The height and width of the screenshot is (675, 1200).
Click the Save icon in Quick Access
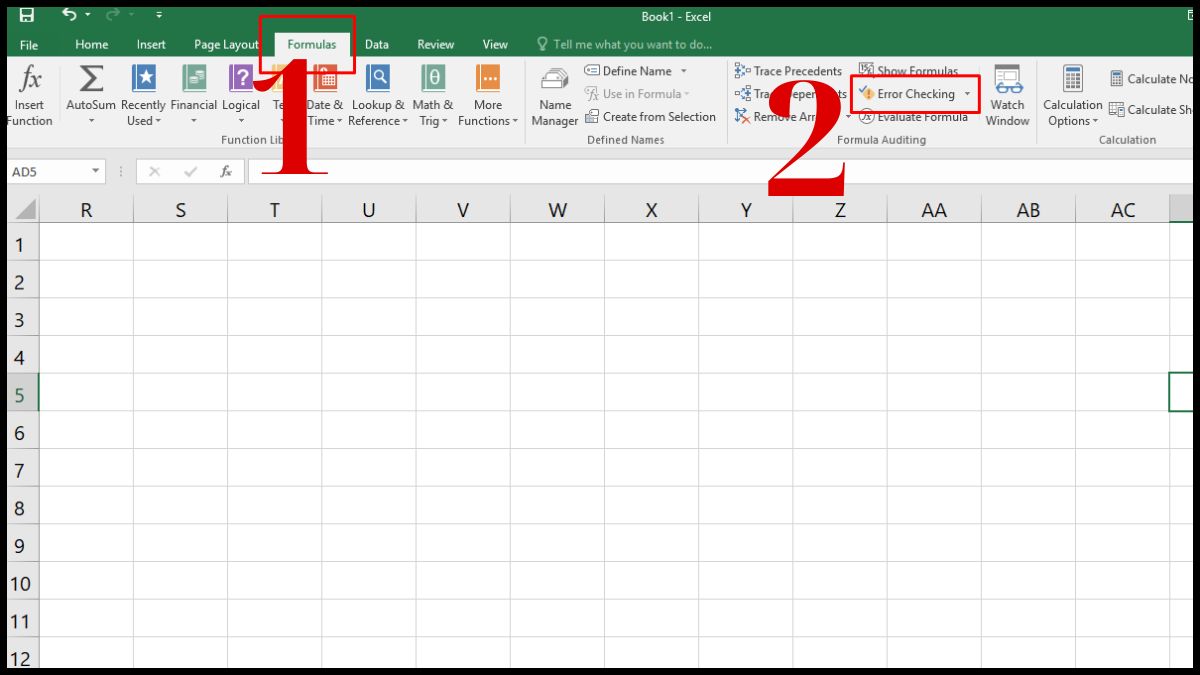coord(27,15)
